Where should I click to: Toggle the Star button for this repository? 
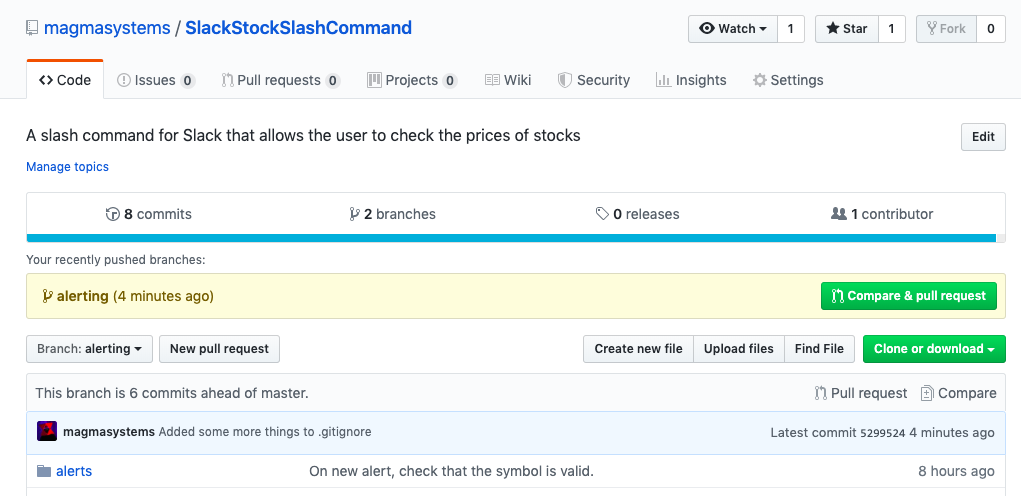[x=847, y=29]
